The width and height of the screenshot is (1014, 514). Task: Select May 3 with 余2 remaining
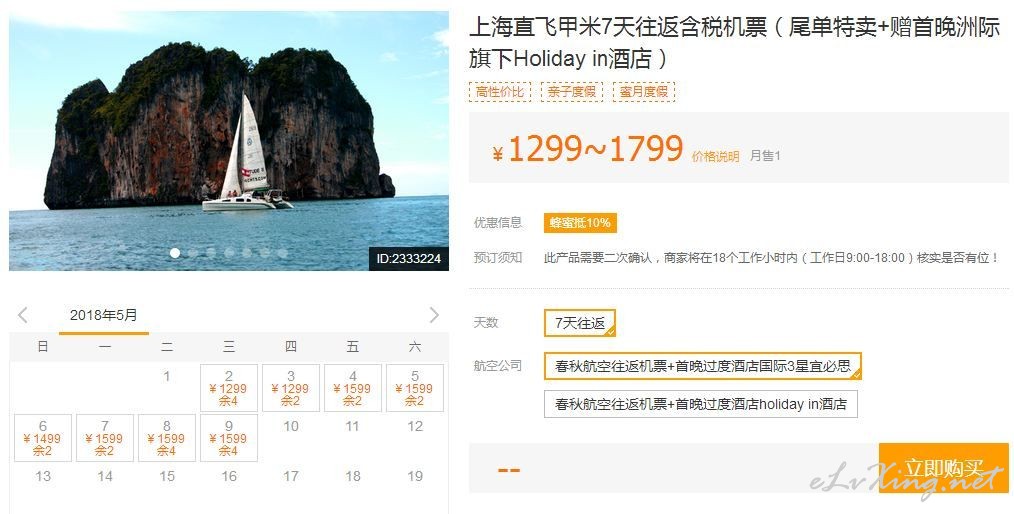point(290,388)
